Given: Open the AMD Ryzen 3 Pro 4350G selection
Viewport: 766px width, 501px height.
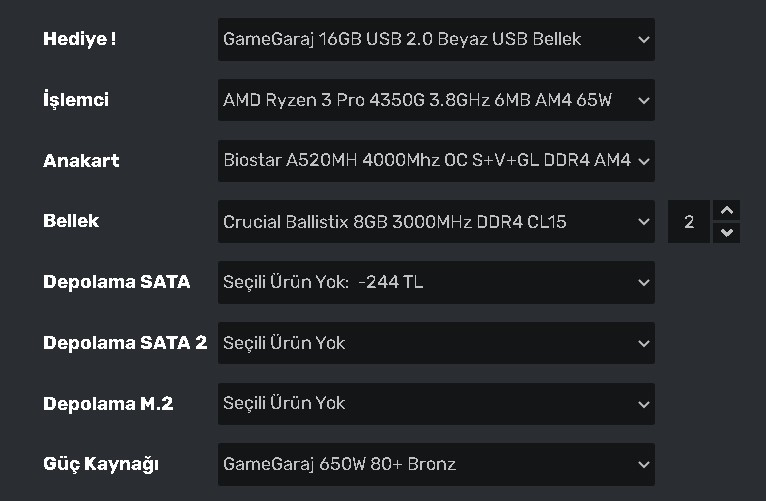Looking at the screenshot, I should [x=418, y=100].
